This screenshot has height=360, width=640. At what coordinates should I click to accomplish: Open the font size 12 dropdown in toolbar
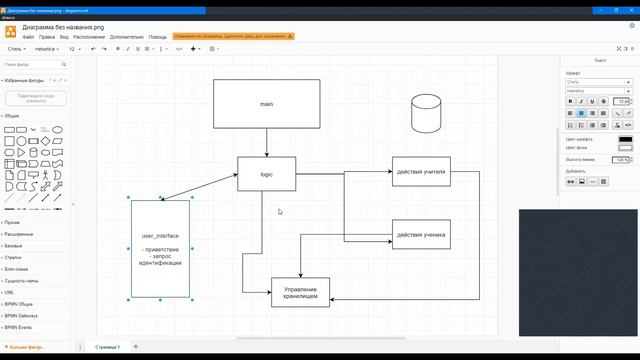click(x=75, y=49)
